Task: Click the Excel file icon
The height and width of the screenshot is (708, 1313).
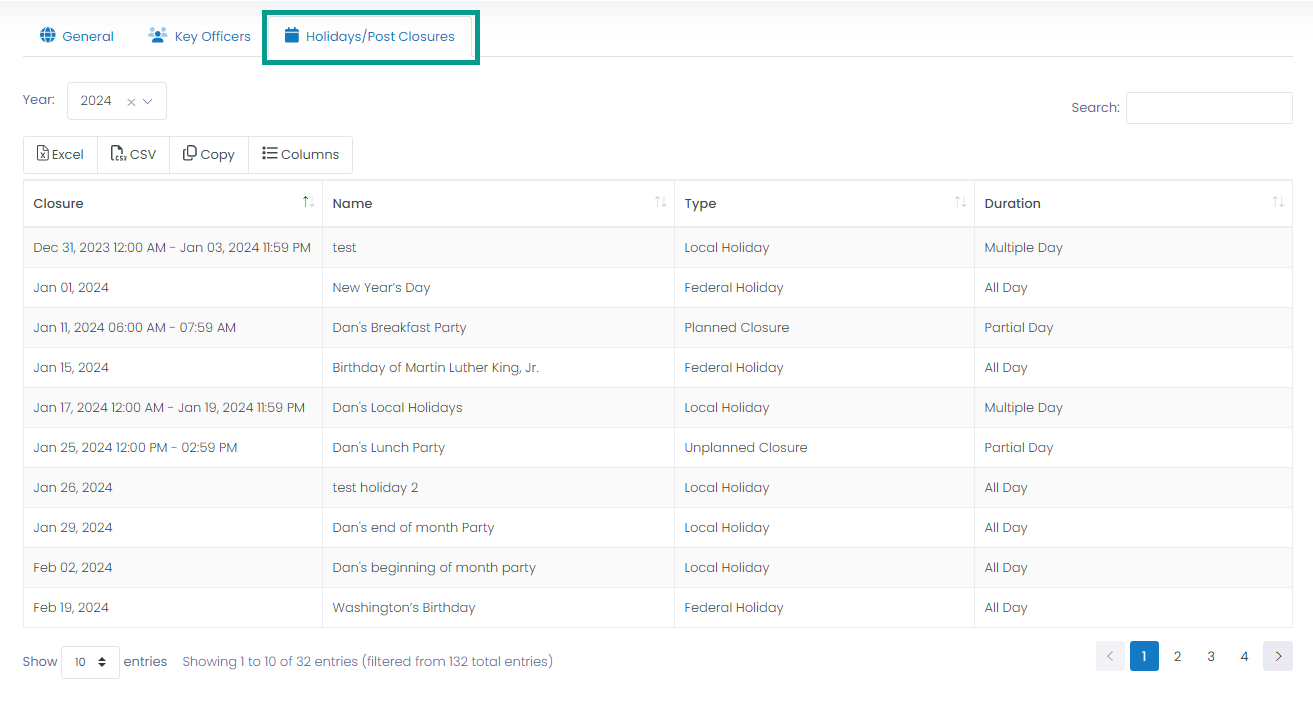Action: coord(43,153)
